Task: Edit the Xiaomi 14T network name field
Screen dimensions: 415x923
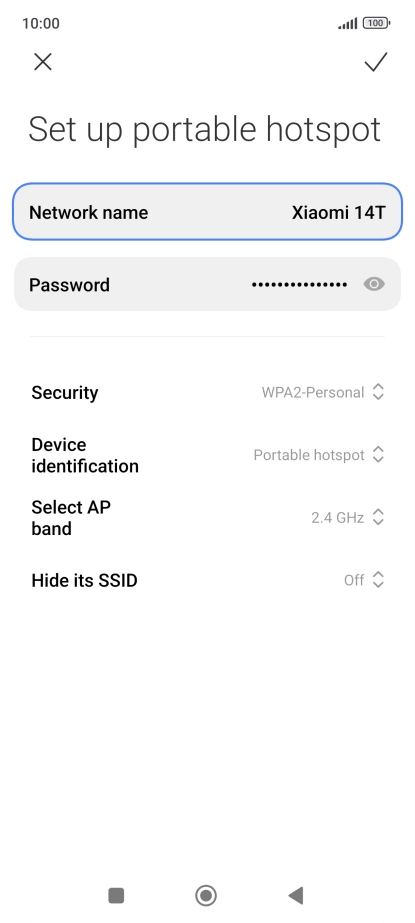Action: pos(207,212)
